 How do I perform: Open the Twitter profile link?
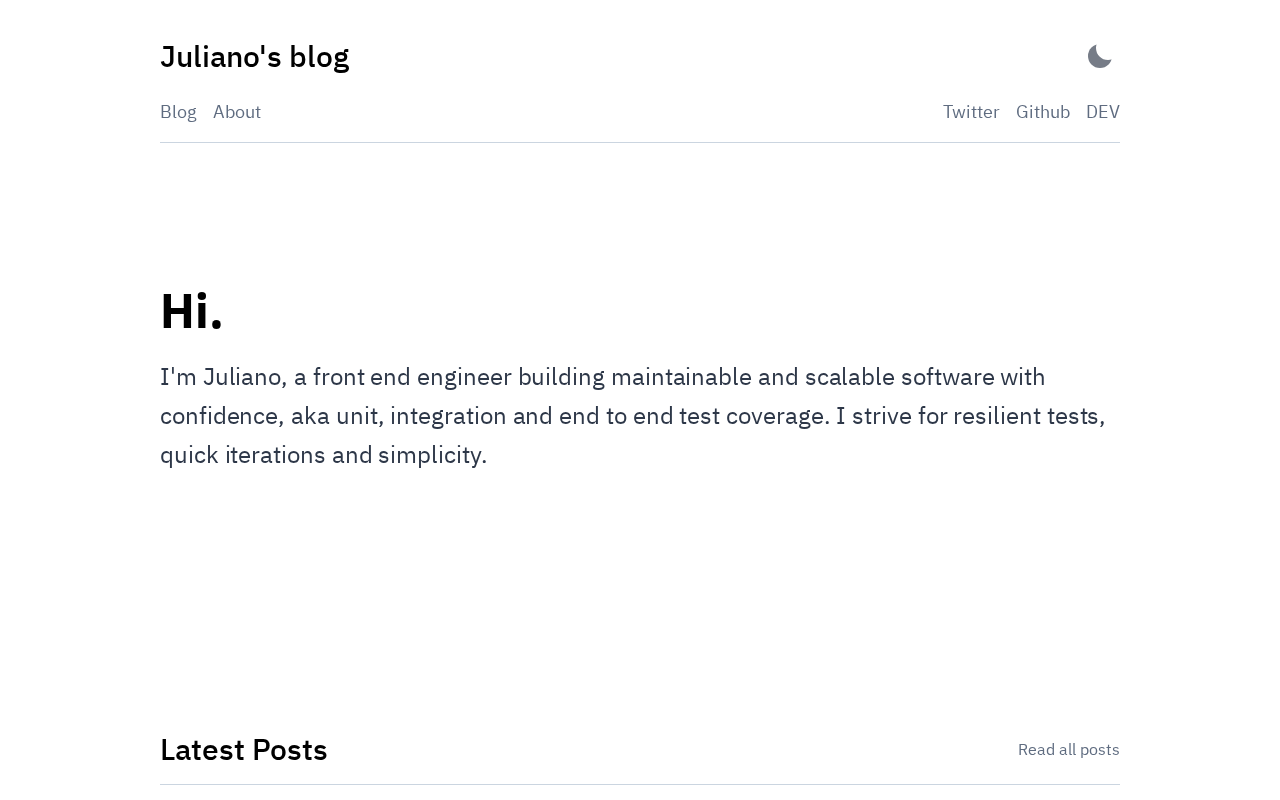coord(970,112)
